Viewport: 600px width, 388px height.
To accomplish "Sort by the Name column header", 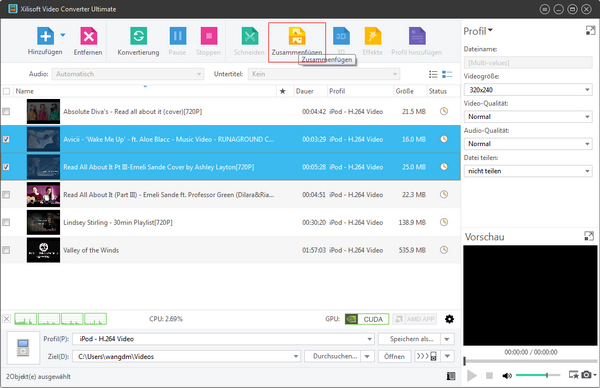I will pos(145,91).
